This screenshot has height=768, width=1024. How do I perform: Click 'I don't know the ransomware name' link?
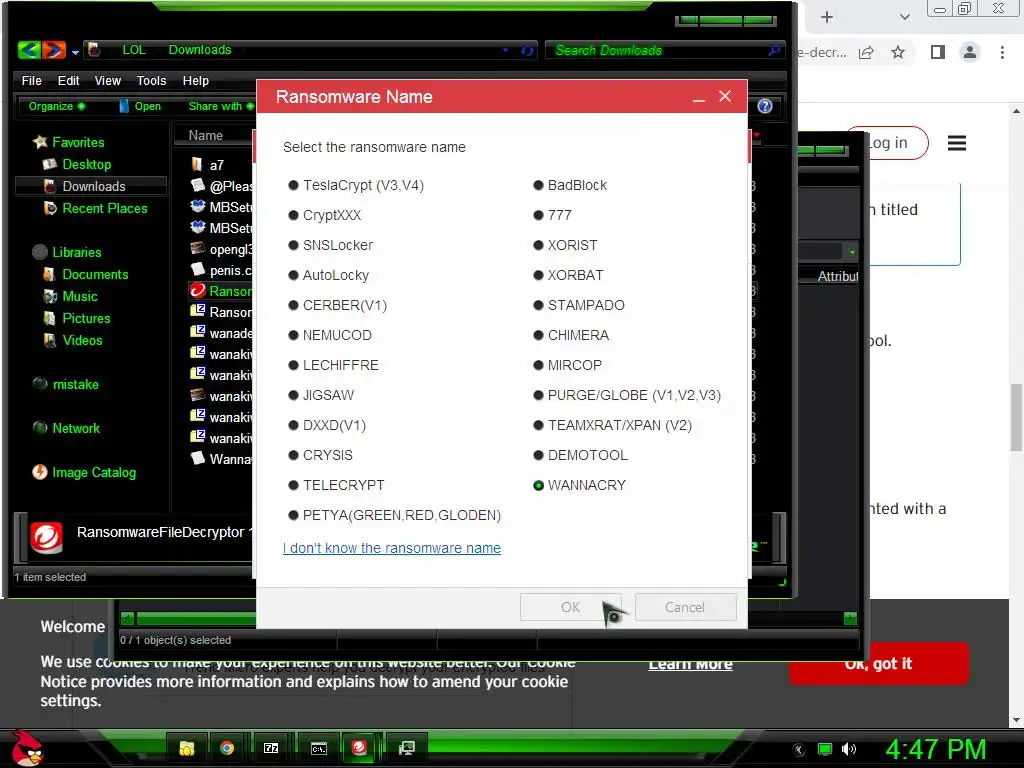(392, 549)
